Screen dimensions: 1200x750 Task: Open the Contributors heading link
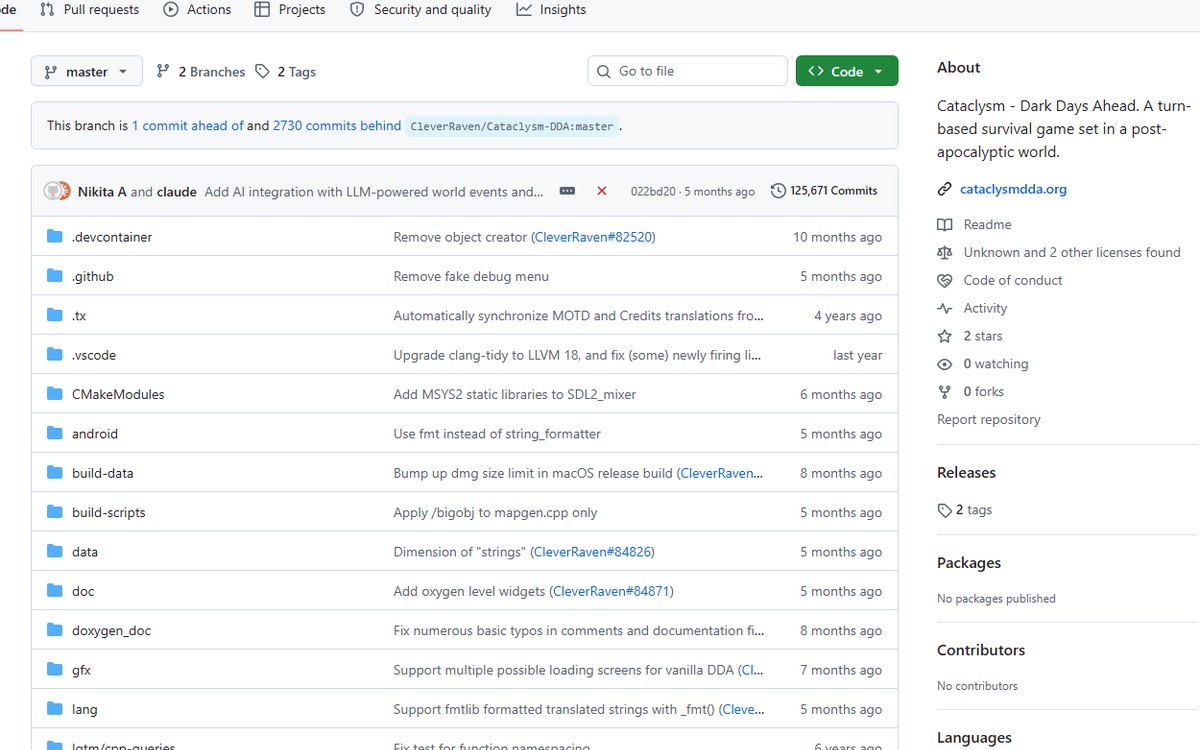981,650
